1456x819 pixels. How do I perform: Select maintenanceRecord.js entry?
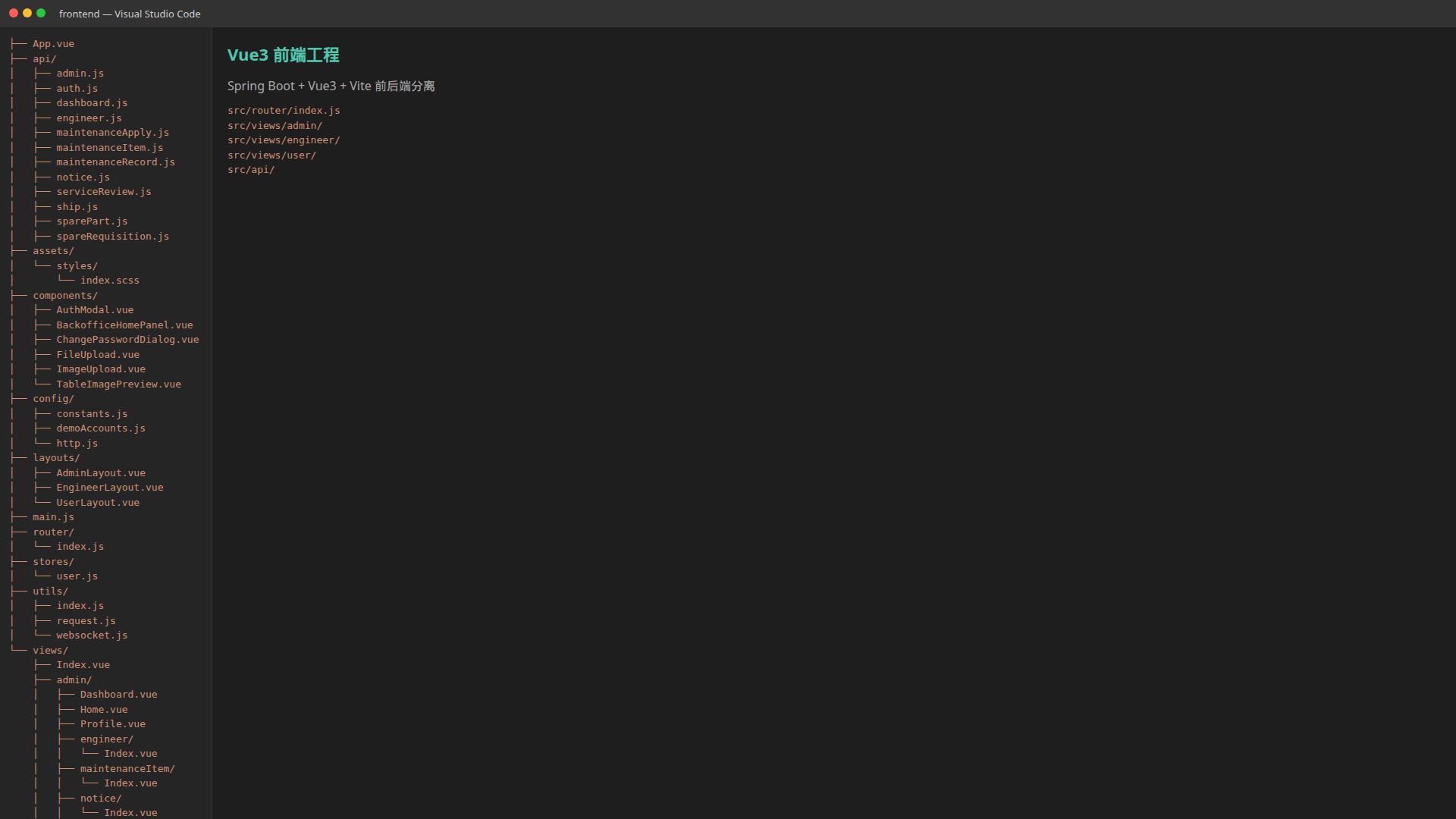coord(115,162)
